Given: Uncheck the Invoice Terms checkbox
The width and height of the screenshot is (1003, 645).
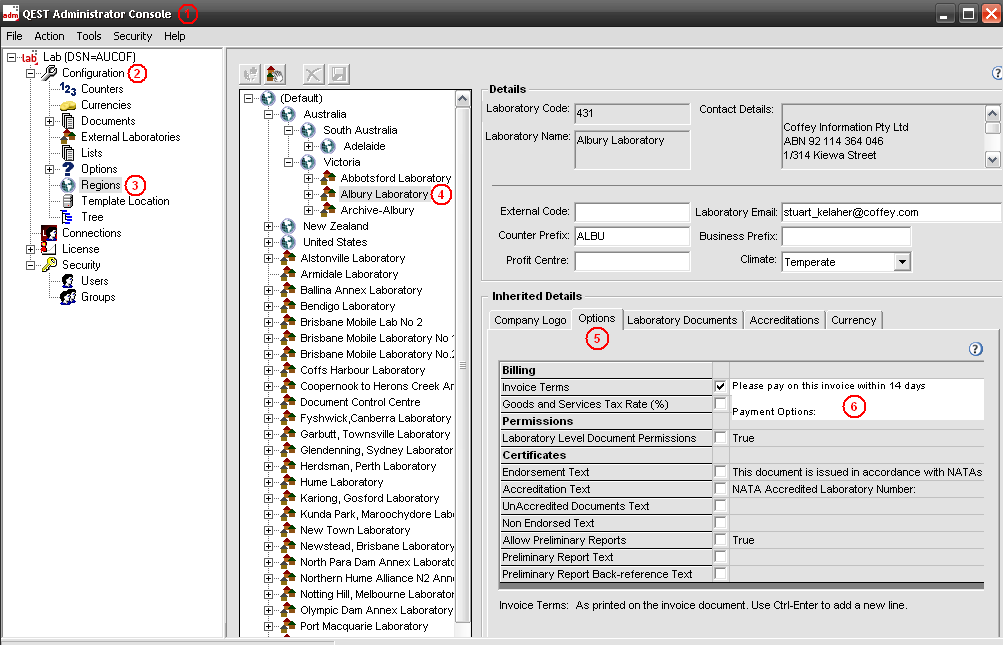Looking at the screenshot, I should point(720,386).
